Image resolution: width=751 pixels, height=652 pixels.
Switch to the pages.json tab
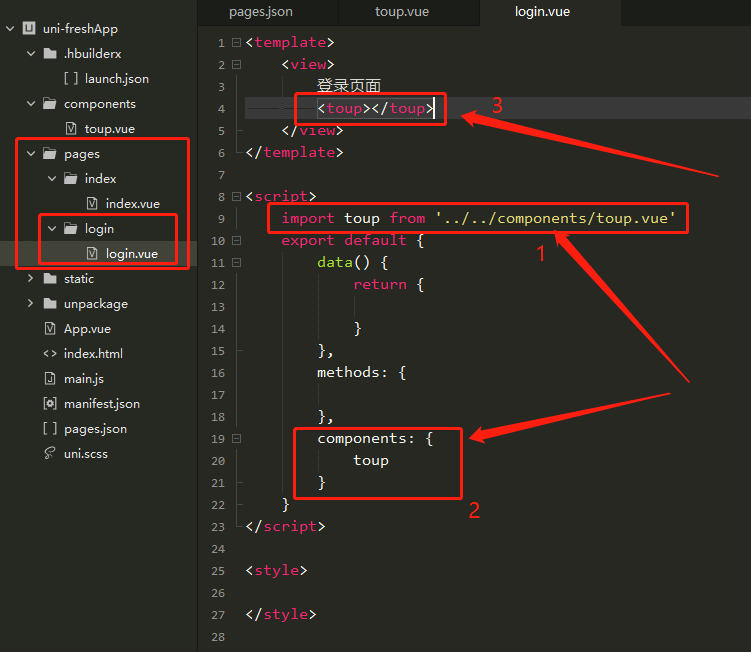[261, 12]
